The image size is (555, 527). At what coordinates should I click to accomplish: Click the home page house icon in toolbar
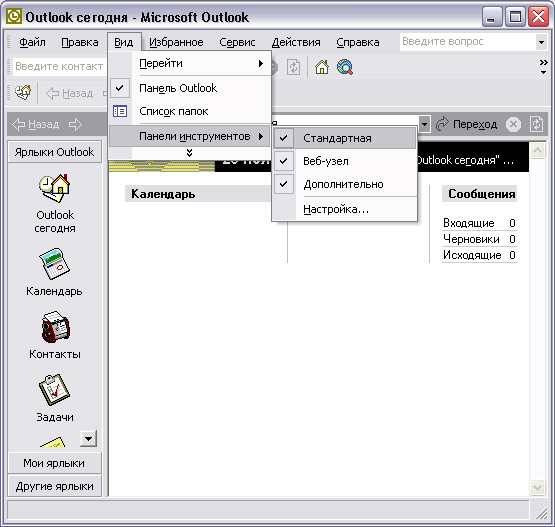click(322, 67)
